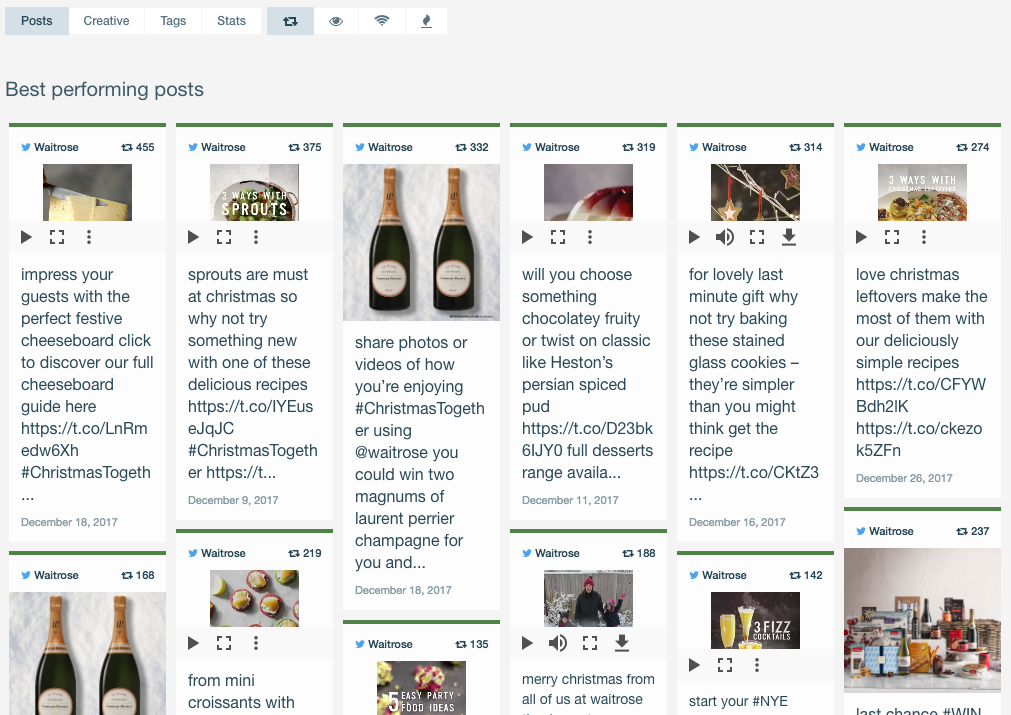Expand sprouts video to fullscreen
The height and width of the screenshot is (715, 1011).
click(224, 237)
